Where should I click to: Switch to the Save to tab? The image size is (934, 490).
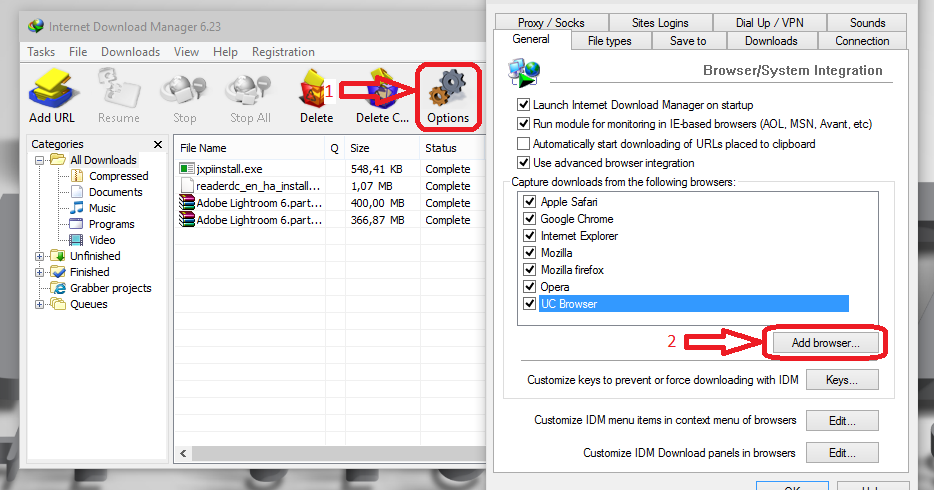tap(689, 40)
